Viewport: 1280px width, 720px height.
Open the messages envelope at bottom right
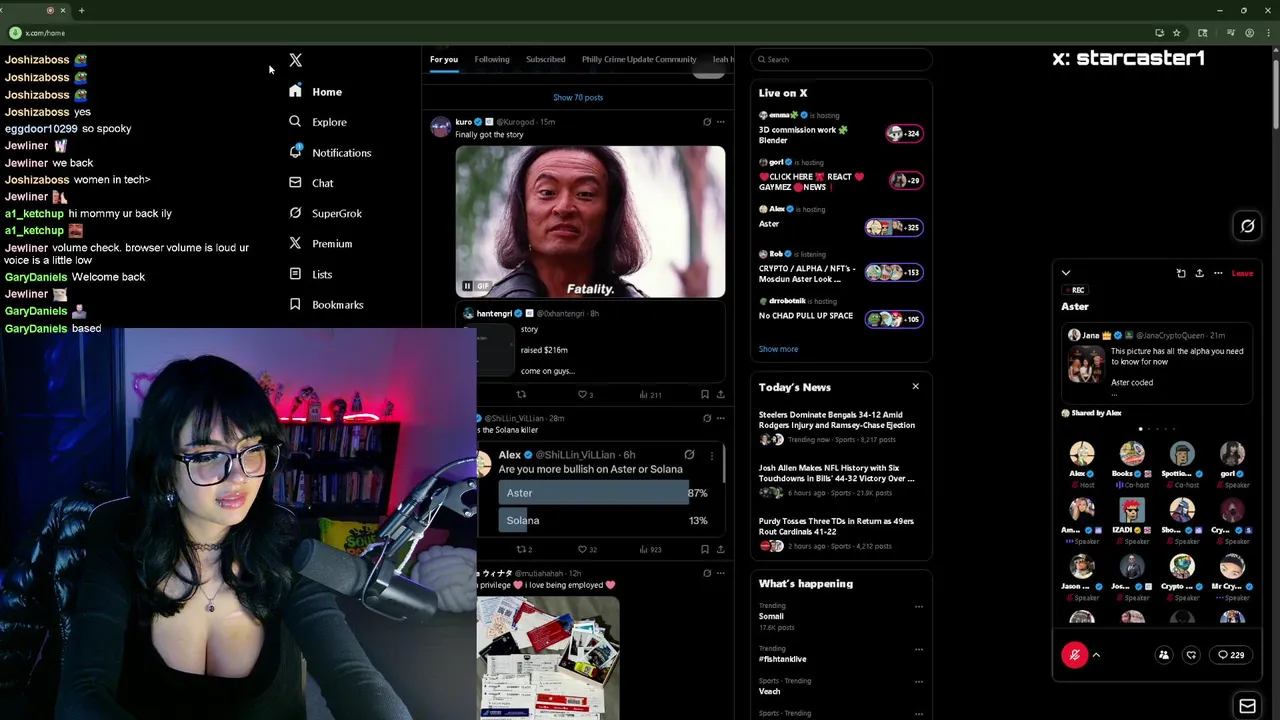point(1247,706)
